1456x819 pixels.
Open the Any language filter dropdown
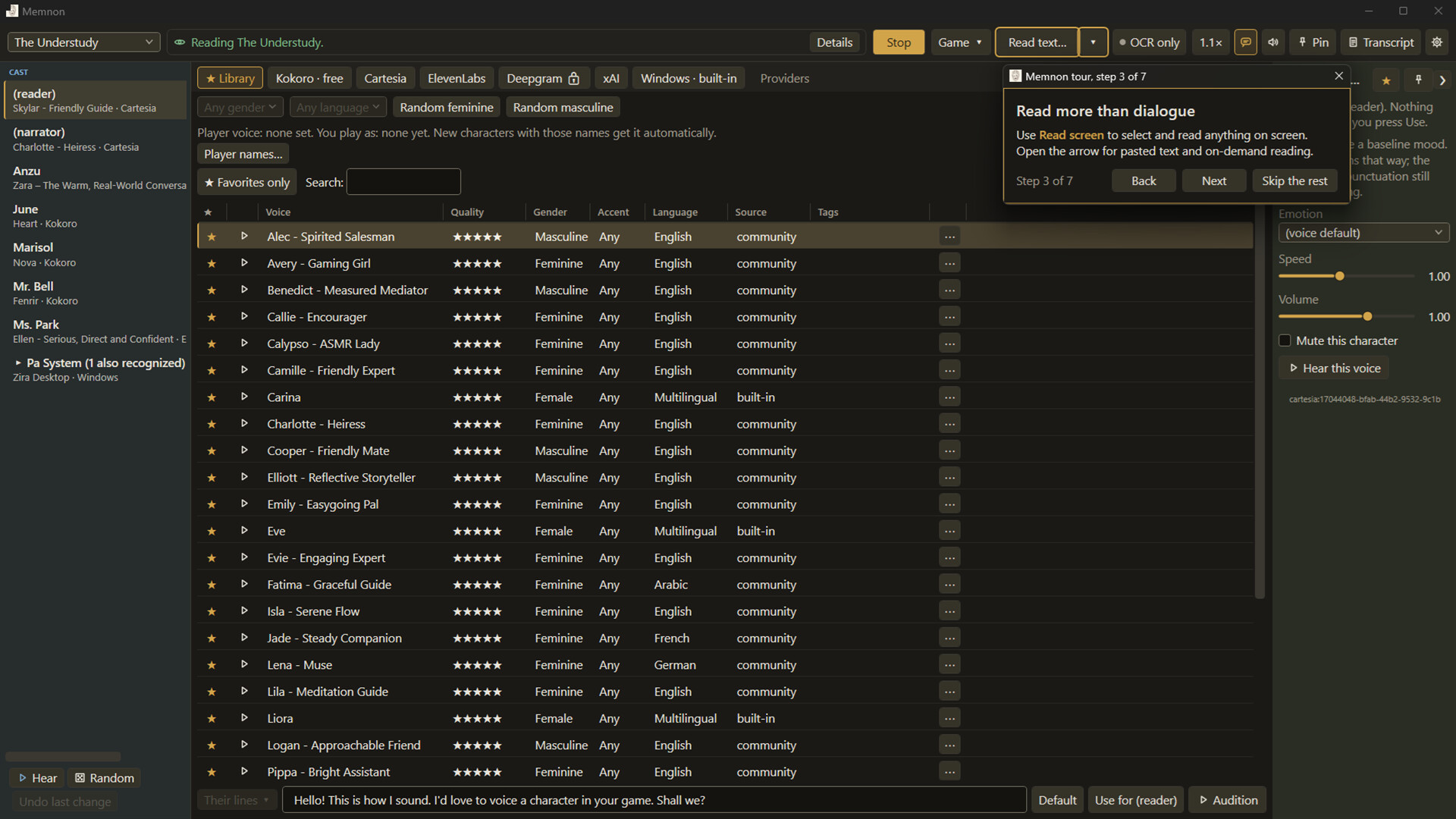pos(337,107)
